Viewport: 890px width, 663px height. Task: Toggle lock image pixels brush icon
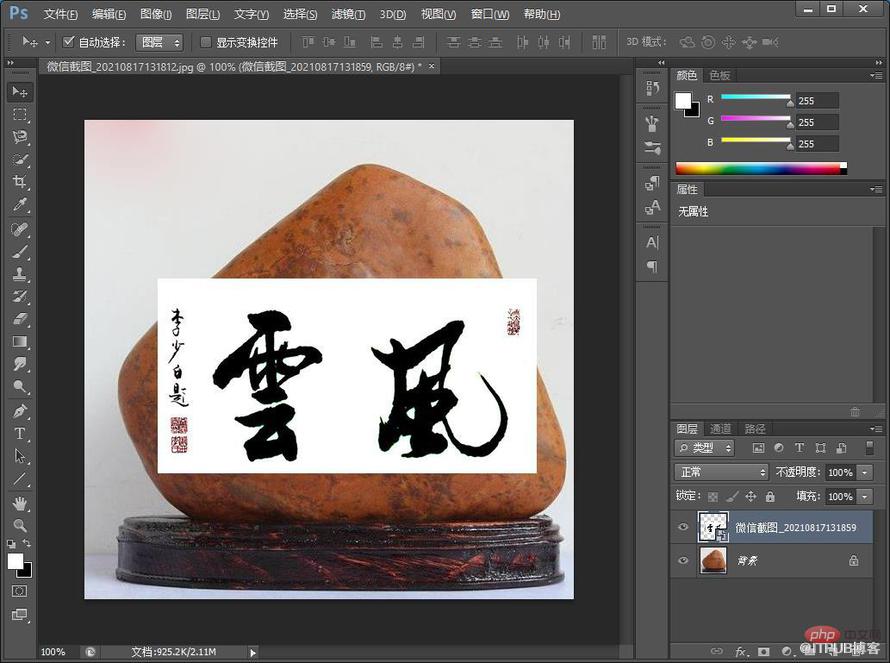tap(732, 497)
